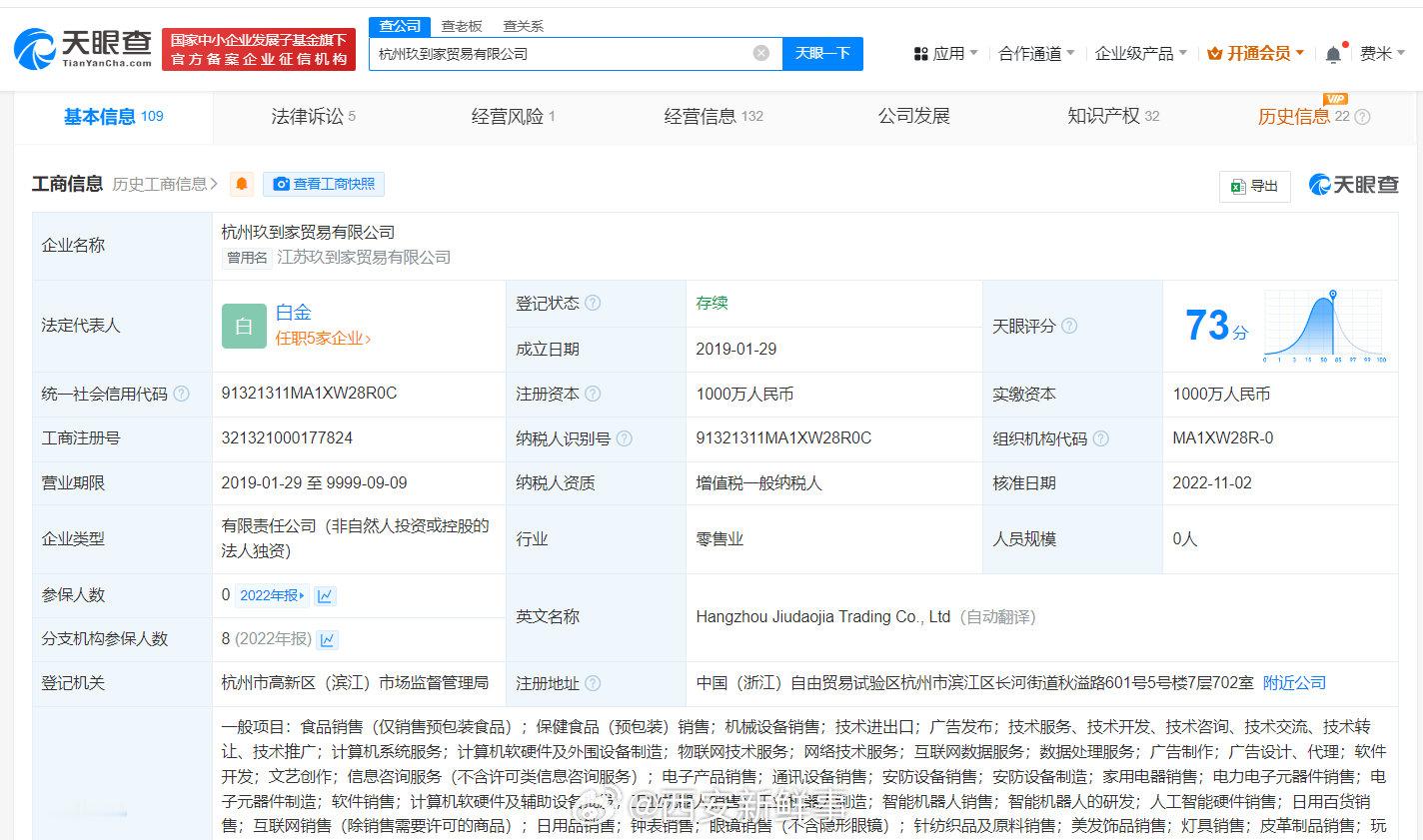The height and width of the screenshot is (840, 1423).
Task: Select registration number 321321000177824
Action: click(287, 438)
